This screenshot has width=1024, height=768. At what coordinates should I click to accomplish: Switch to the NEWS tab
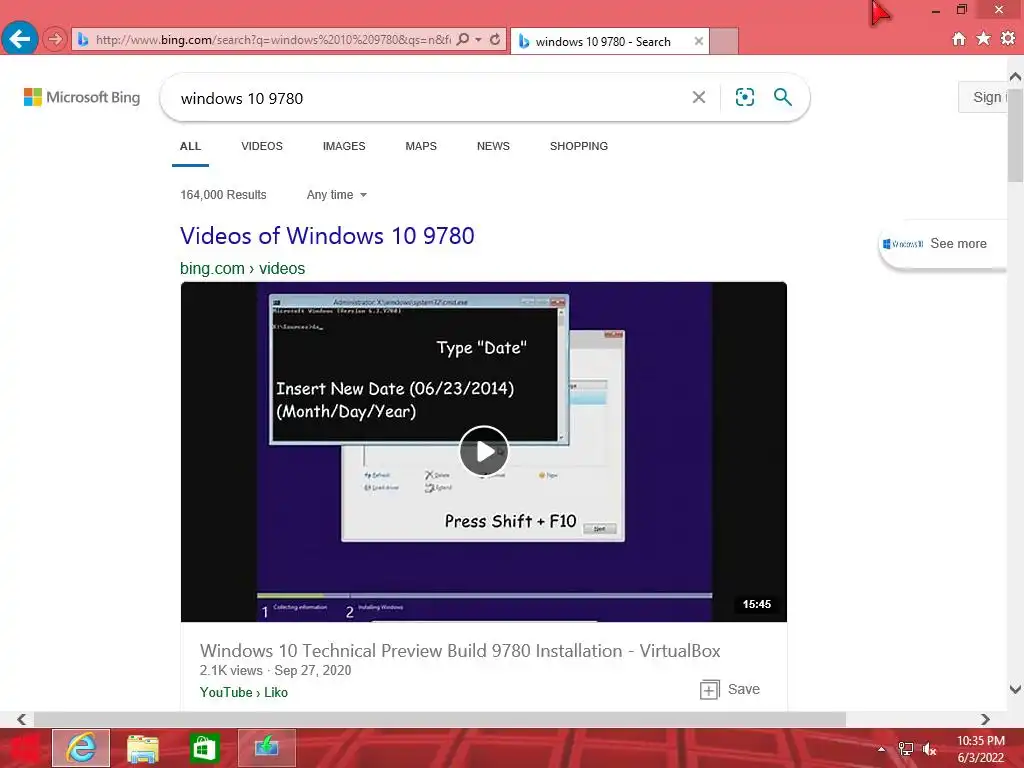point(493,146)
